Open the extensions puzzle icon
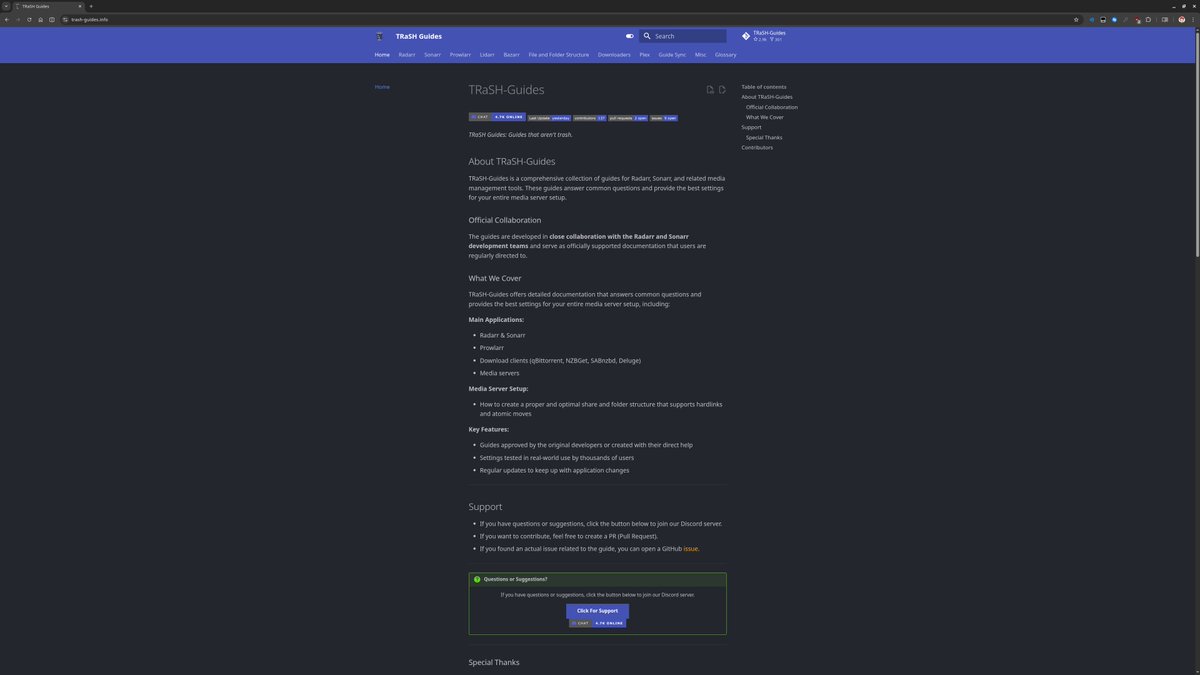The image size is (1200, 675). (x=1148, y=19)
